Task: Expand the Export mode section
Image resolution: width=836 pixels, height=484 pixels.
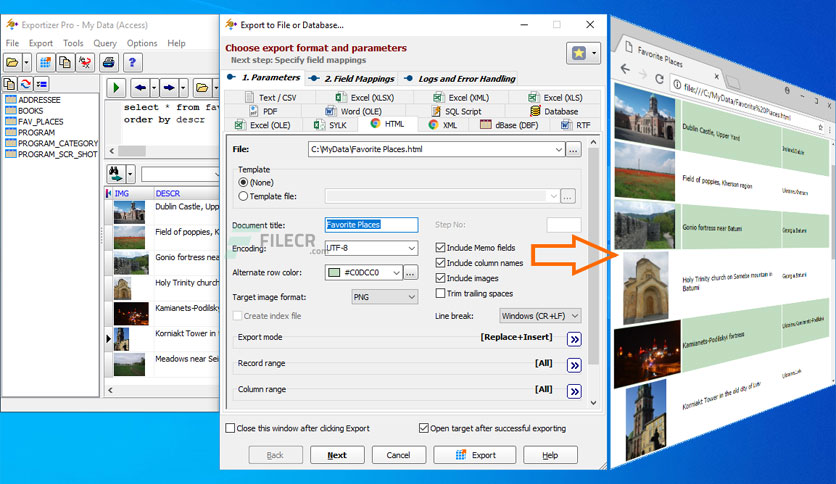Action: click(574, 339)
